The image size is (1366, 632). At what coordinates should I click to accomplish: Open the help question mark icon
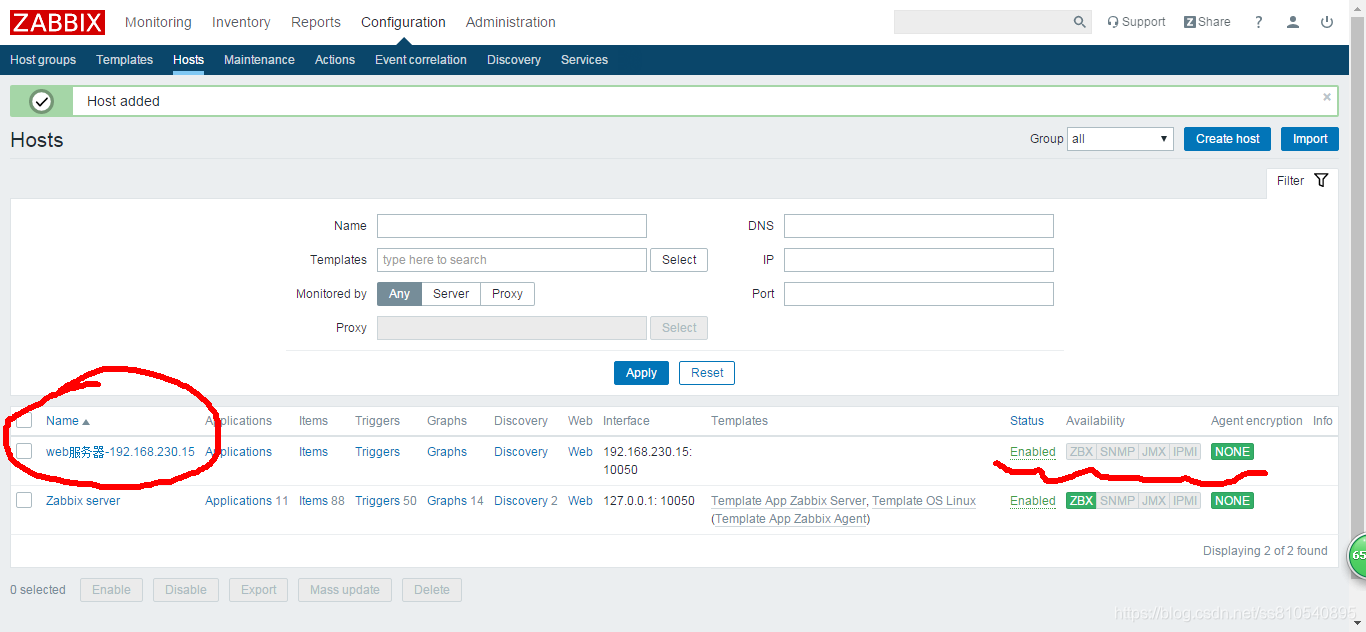coord(1259,22)
